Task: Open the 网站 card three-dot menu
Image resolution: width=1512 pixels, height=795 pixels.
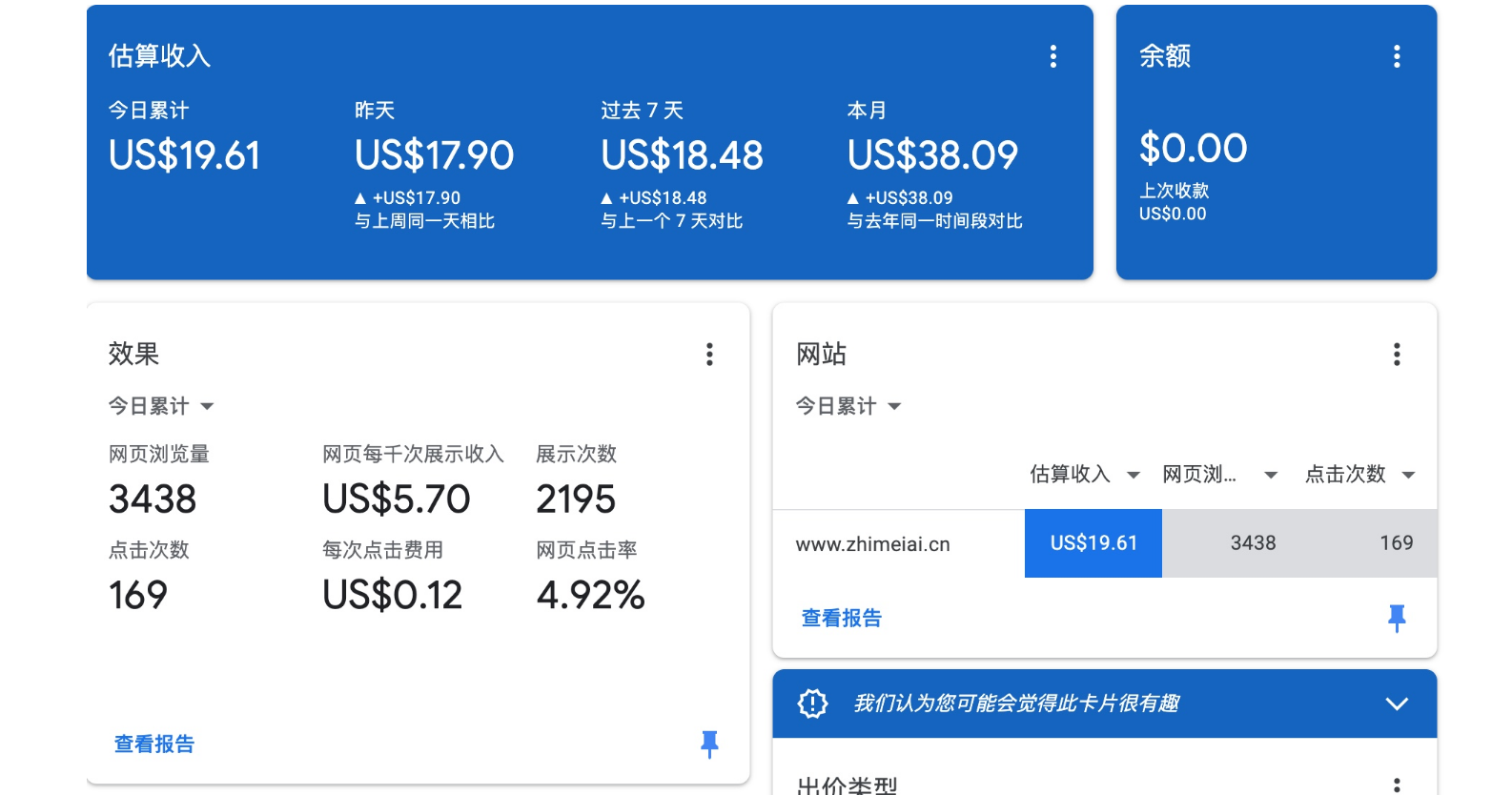Action: (1397, 355)
